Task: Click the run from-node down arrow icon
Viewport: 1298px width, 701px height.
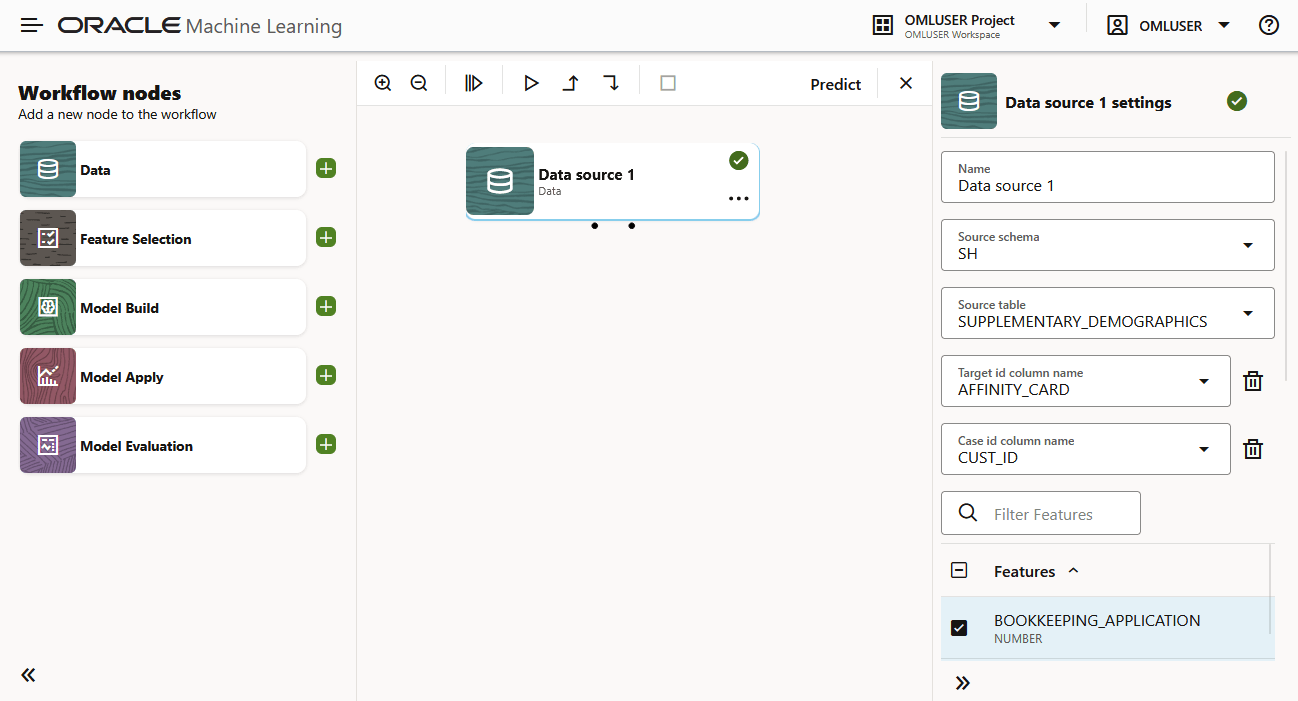Action: pos(610,83)
